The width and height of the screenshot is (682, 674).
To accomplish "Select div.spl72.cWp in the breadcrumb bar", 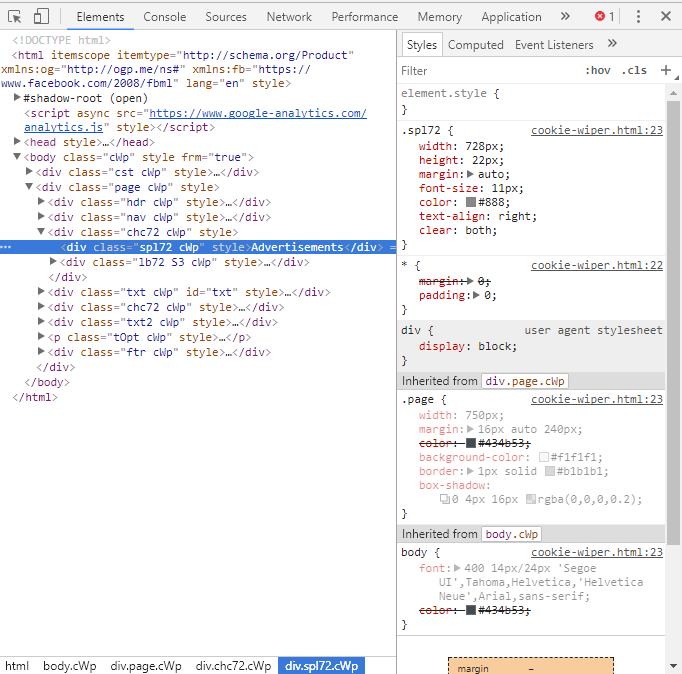I will coord(321,666).
